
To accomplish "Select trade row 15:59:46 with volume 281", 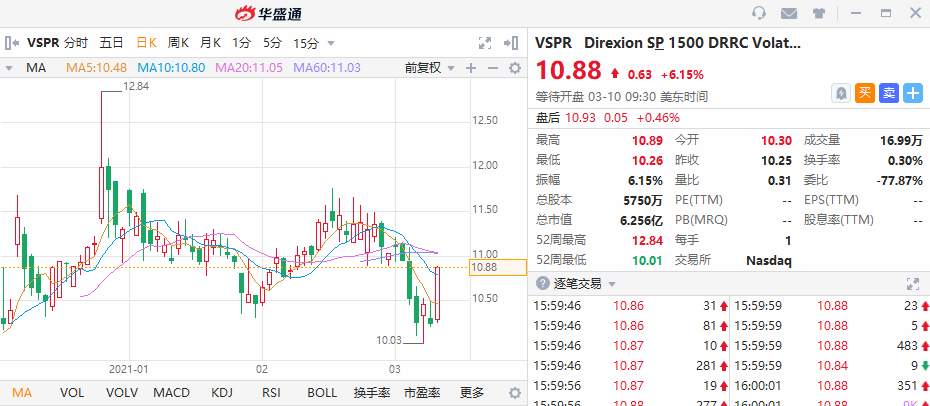I will [x=631, y=366].
